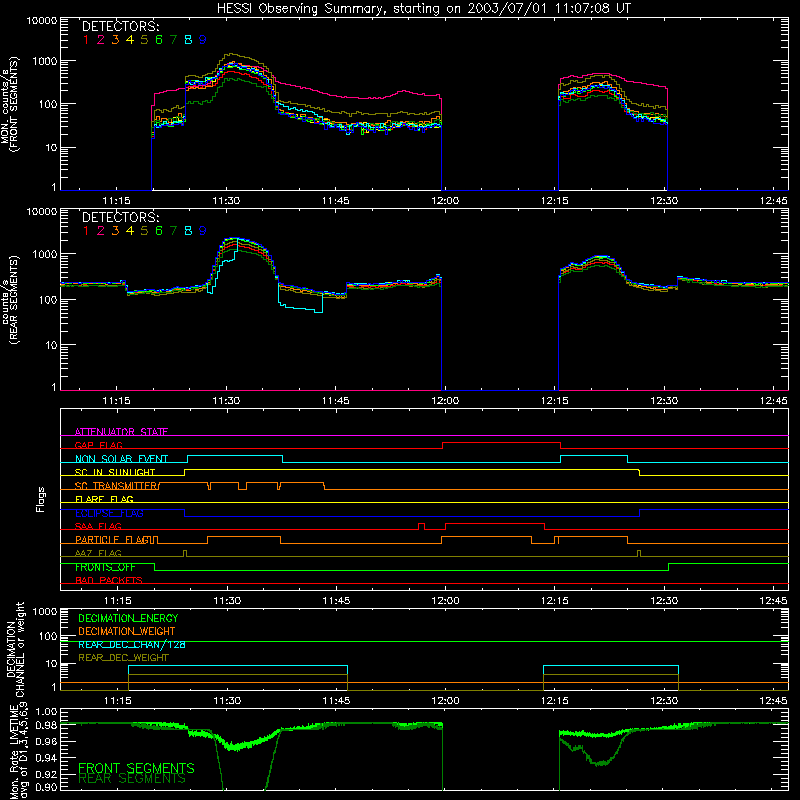Click the REAR_DEC_CHAN/128 legend label
The width and height of the screenshot is (800, 800).
click(x=132, y=645)
